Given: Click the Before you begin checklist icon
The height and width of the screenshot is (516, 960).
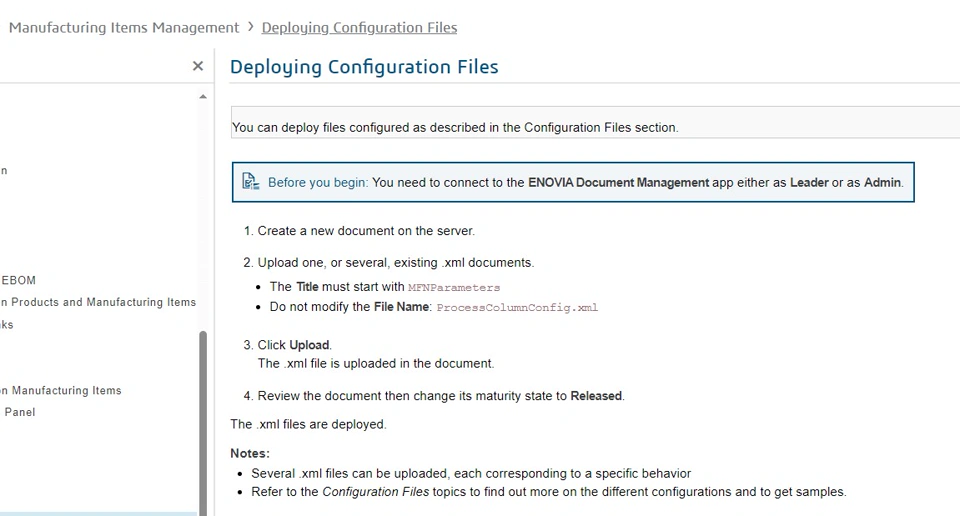Looking at the screenshot, I should (x=250, y=181).
